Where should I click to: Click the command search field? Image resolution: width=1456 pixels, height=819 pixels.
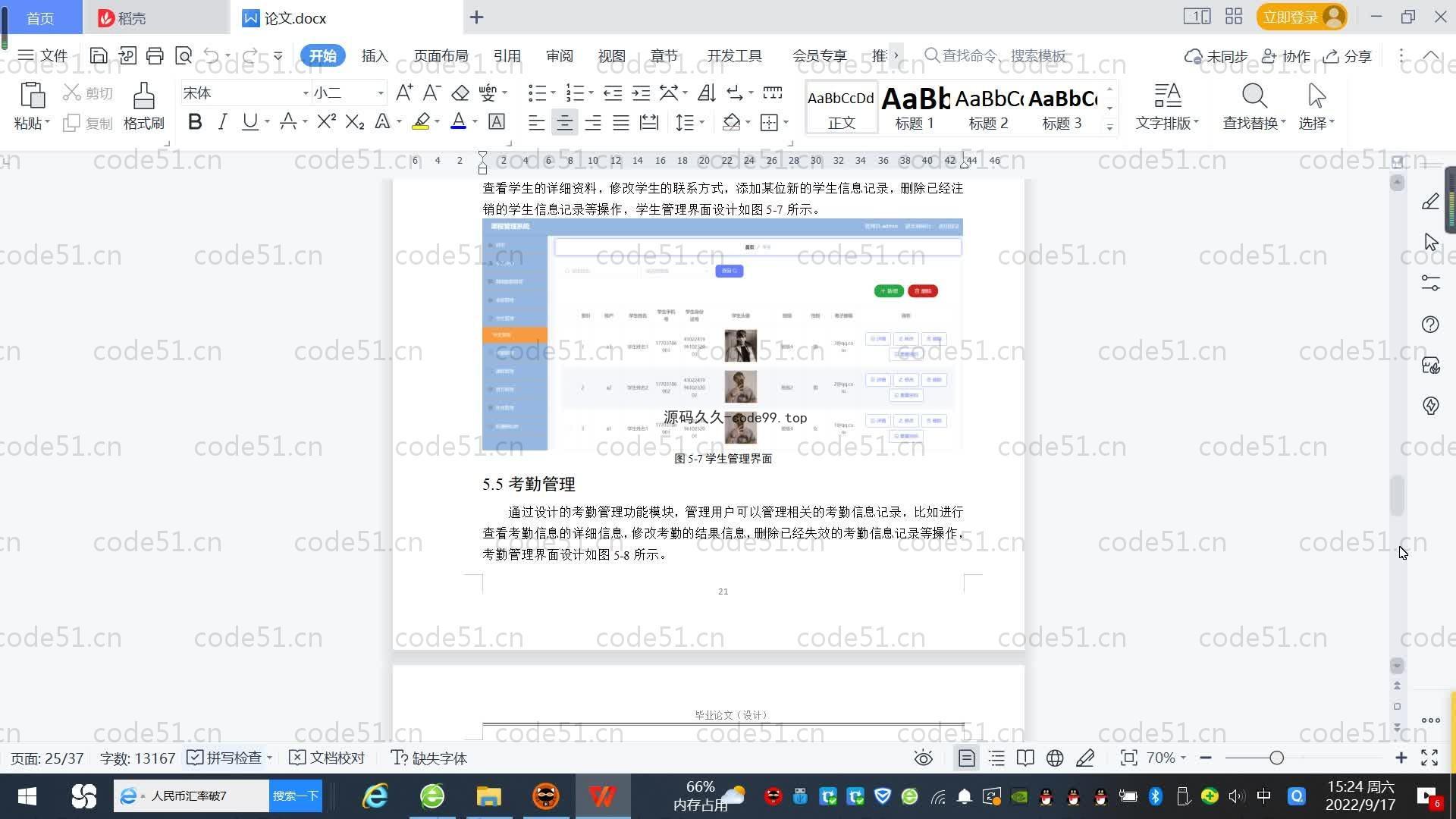click(x=995, y=55)
